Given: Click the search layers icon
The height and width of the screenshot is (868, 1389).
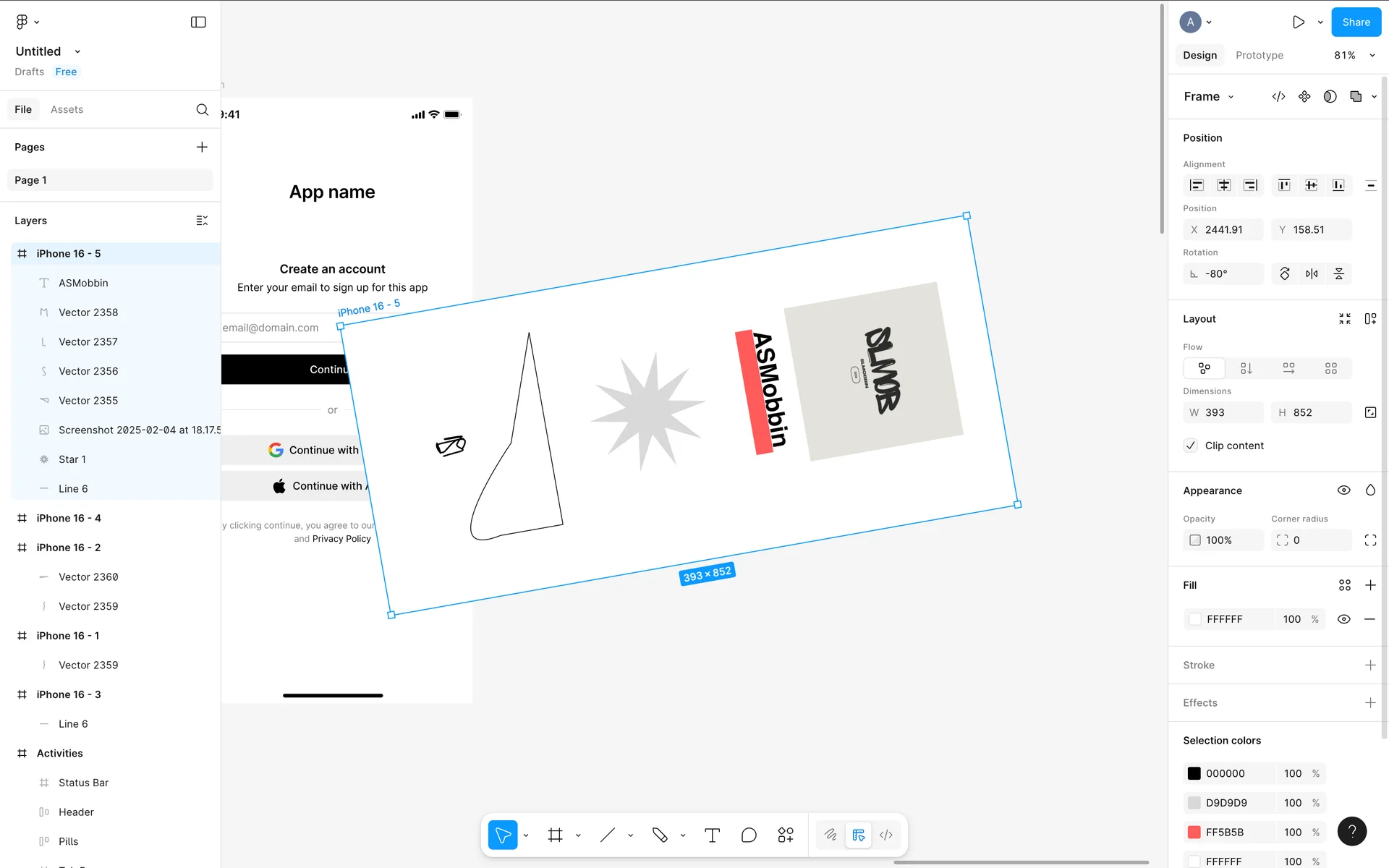Looking at the screenshot, I should (202, 109).
